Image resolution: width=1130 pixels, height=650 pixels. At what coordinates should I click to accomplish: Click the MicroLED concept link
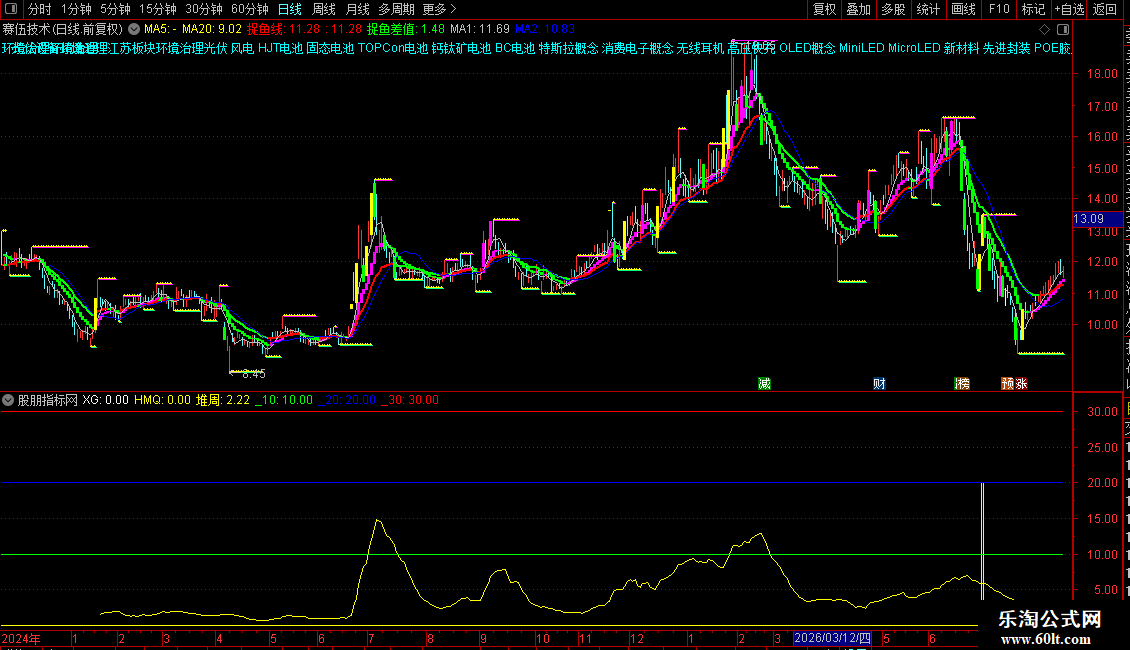(914, 48)
